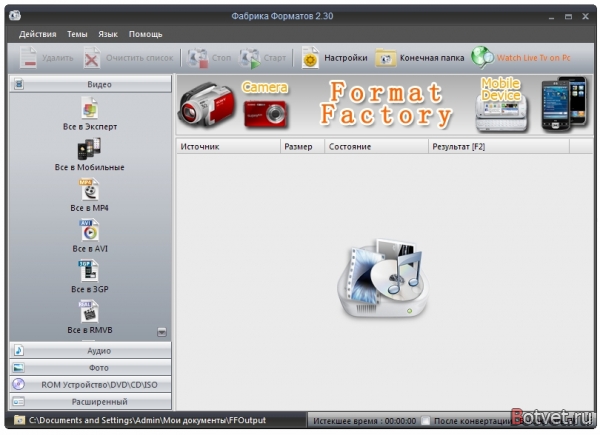
Task: Click the music note icon on Аудио panel
Action: pyautogui.click(x=19, y=350)
